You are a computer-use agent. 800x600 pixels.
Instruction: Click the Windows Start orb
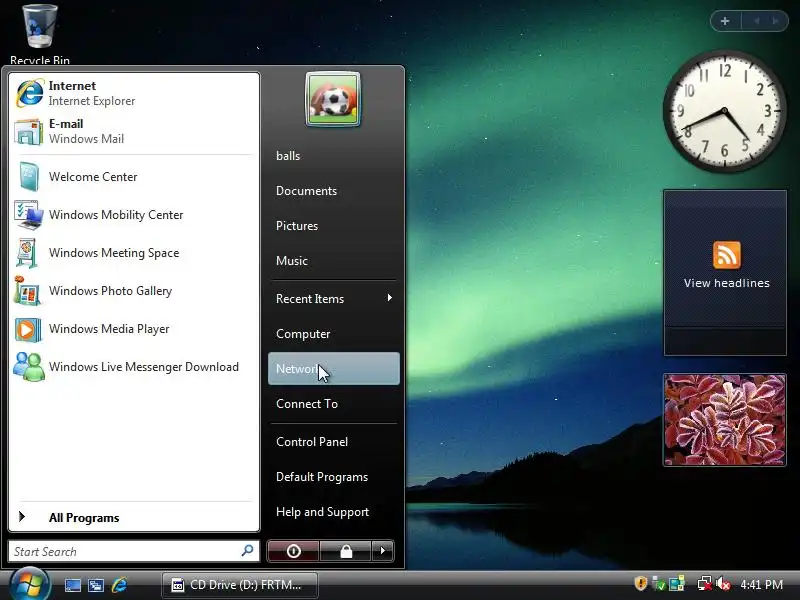[x=30, y=585]
